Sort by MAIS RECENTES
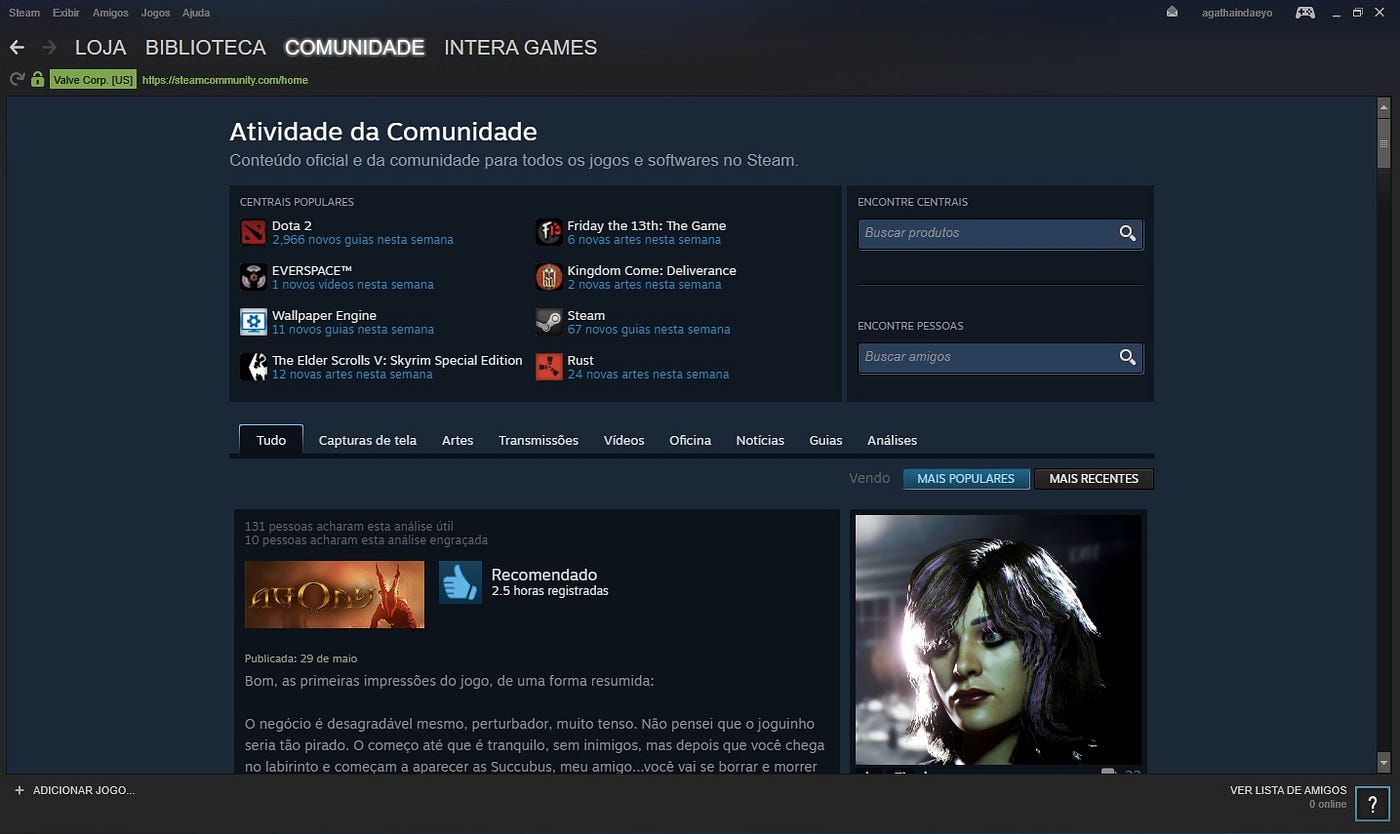Viewport: 1400px width, 834px height. [x=1094, y=479]
